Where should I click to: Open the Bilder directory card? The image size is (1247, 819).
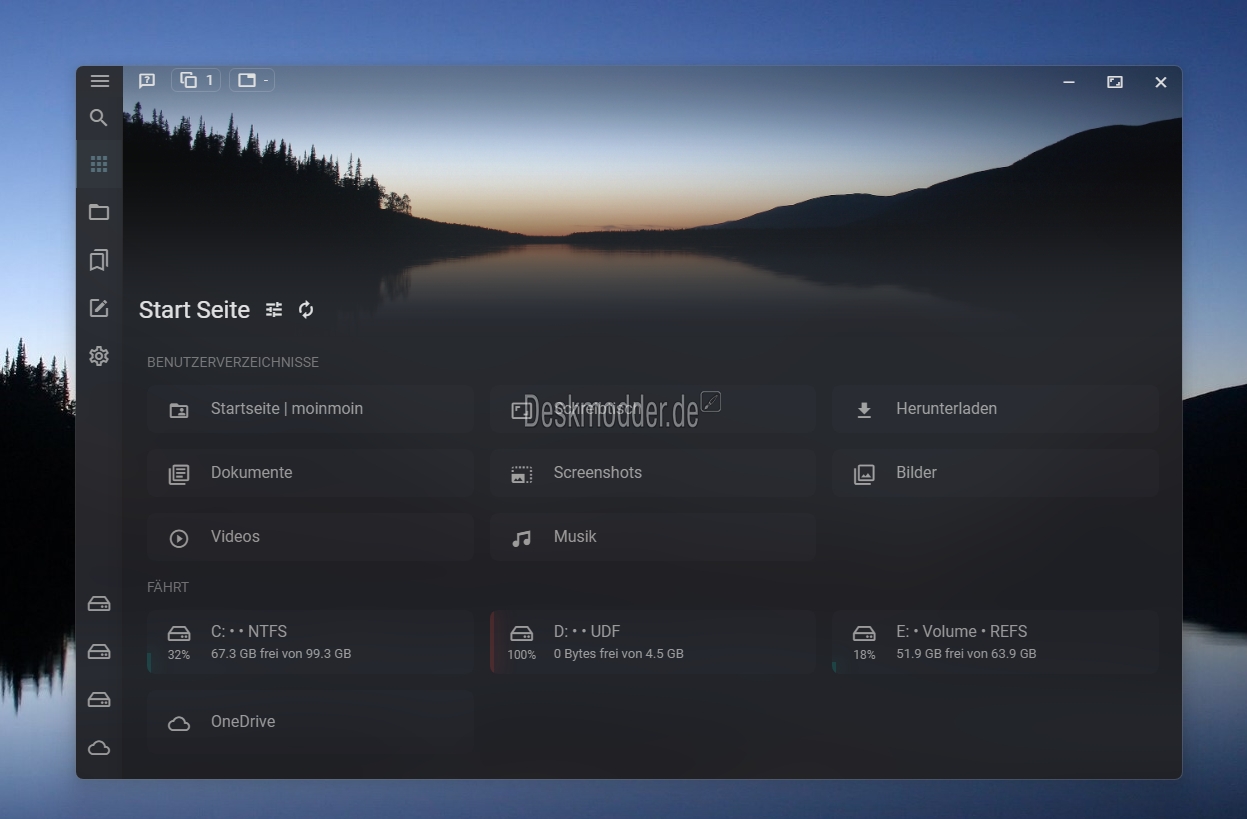[x=995, y=473]
